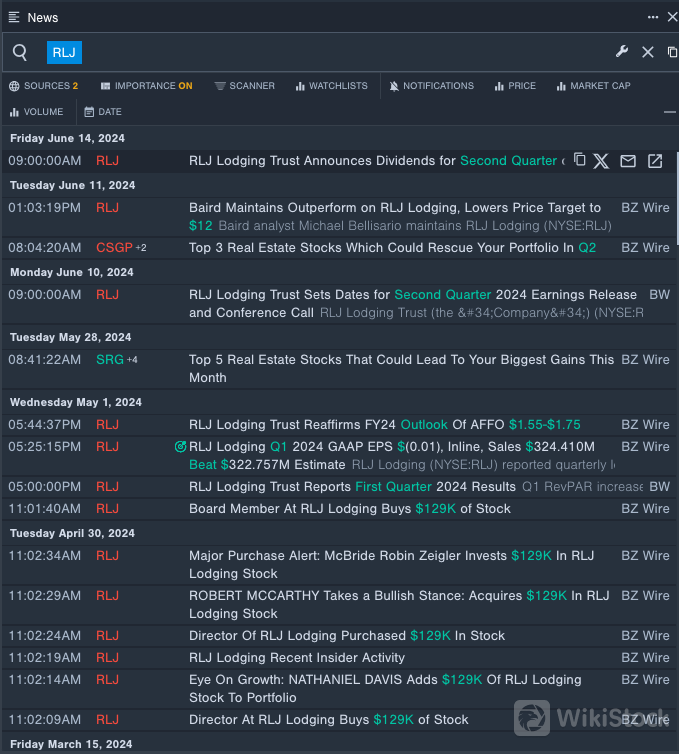Open dividends article in external window

click(655, 161)
